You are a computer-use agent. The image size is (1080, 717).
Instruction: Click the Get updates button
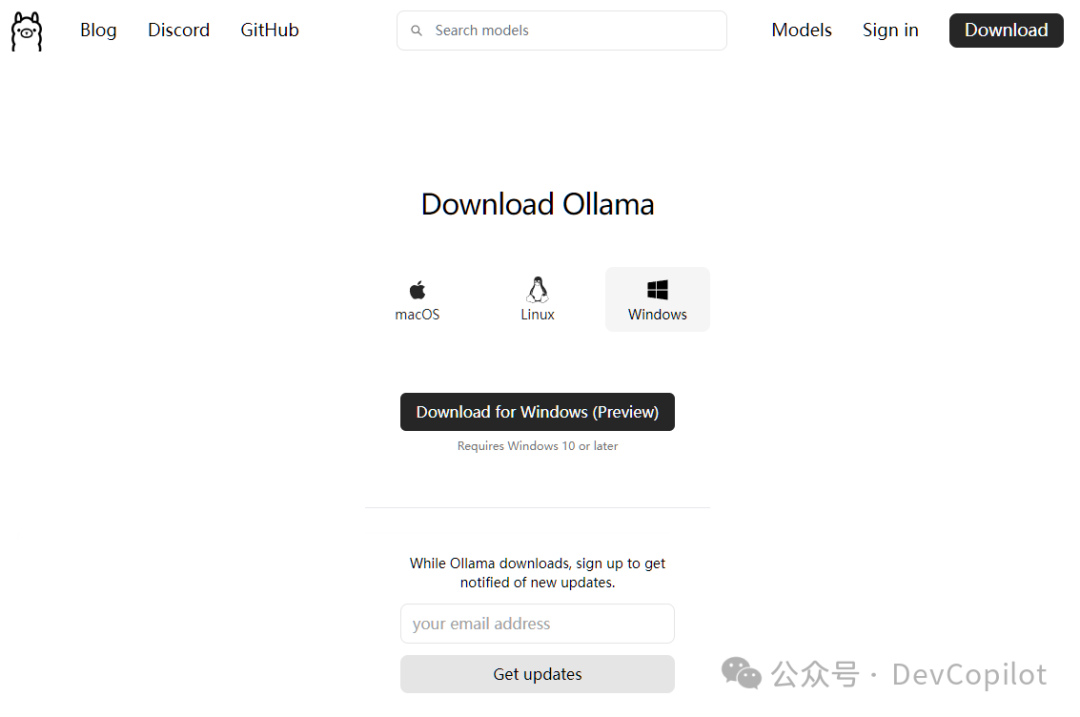(x=537, y=674)
